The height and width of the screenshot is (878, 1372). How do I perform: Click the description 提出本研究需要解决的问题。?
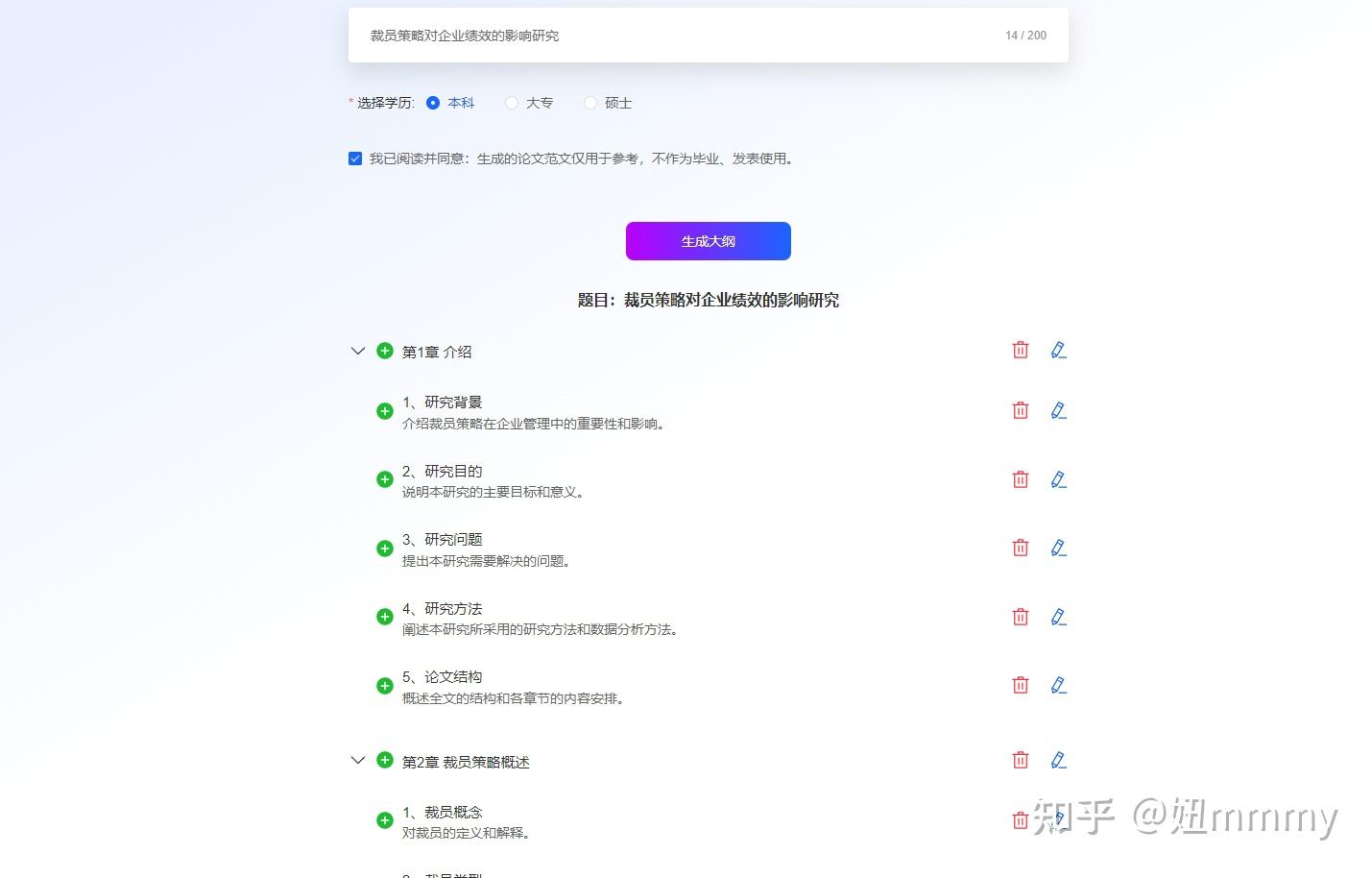pyautogui.click(x=487, y=561)
